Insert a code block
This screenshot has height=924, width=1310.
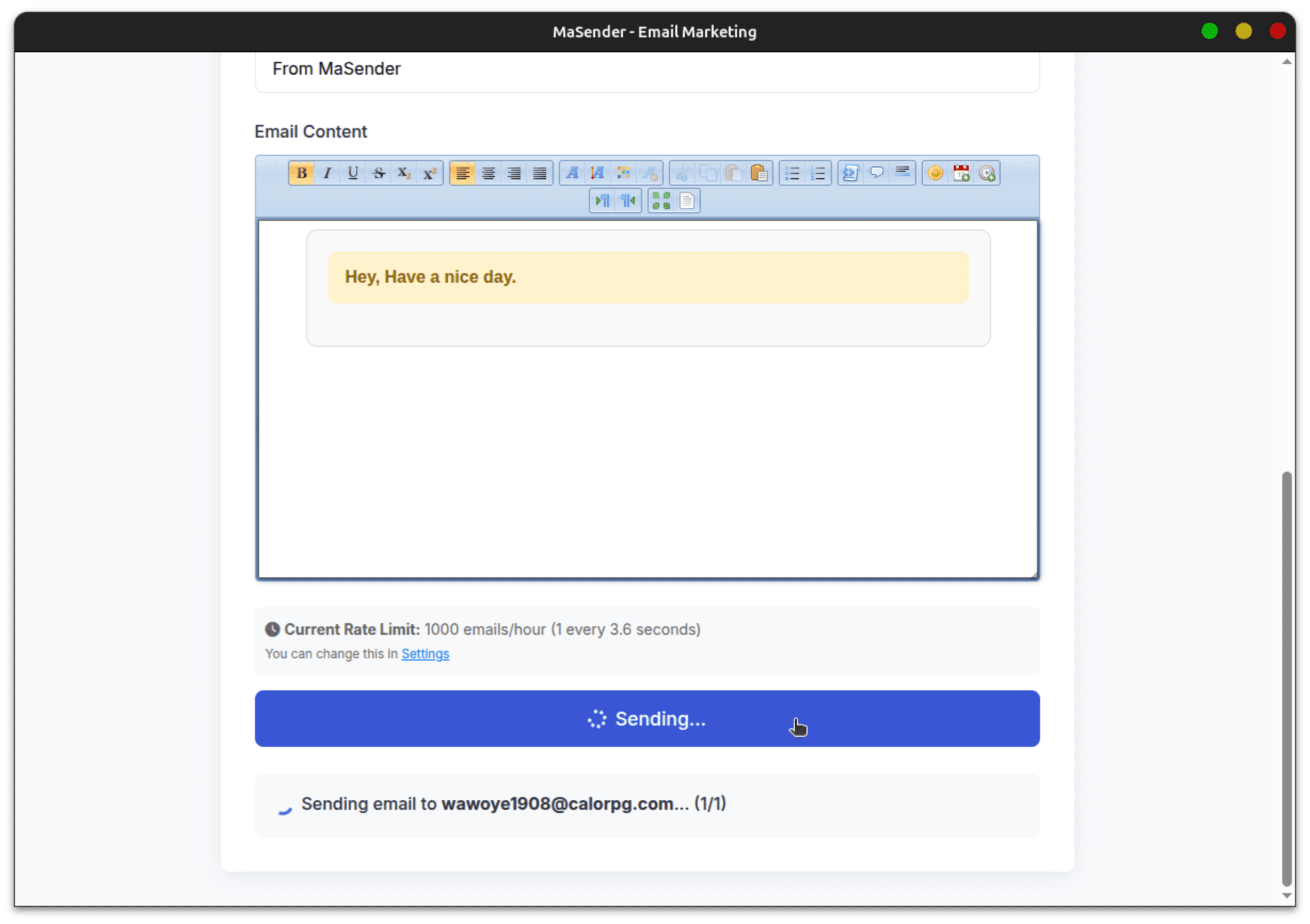pyautogui.click(x=851, y=173)
